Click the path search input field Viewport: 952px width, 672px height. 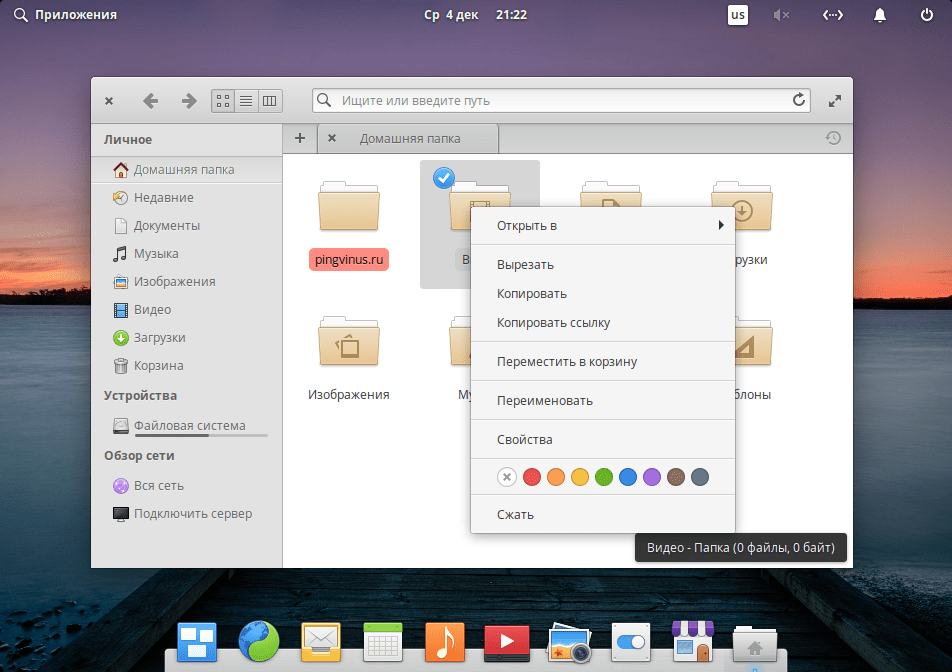(x=560, y=101)
